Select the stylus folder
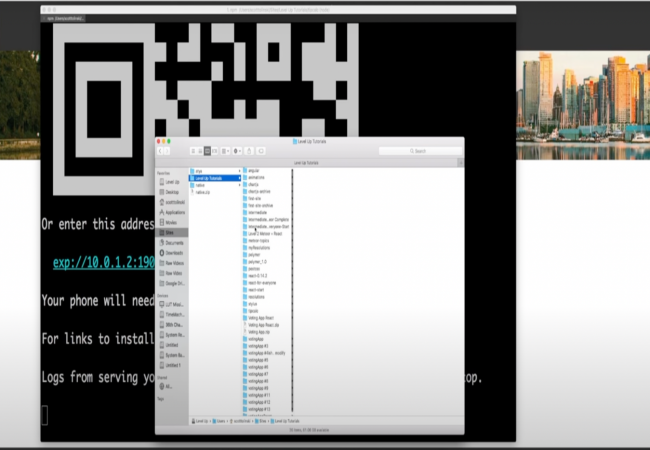 pos(250,304)
